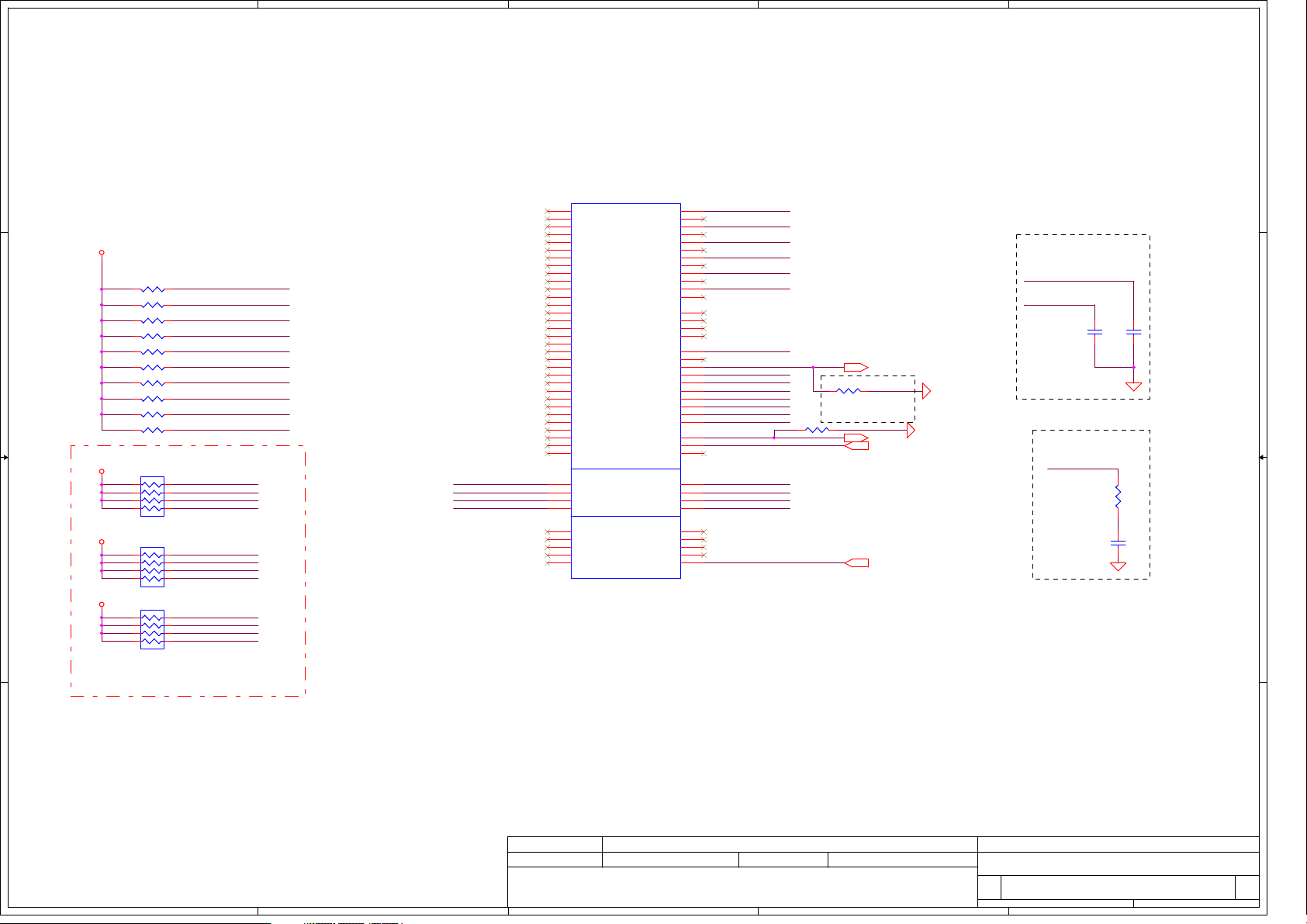
Task: Select the bottom section of the IC symbol
Action: [x=625, y=547]
